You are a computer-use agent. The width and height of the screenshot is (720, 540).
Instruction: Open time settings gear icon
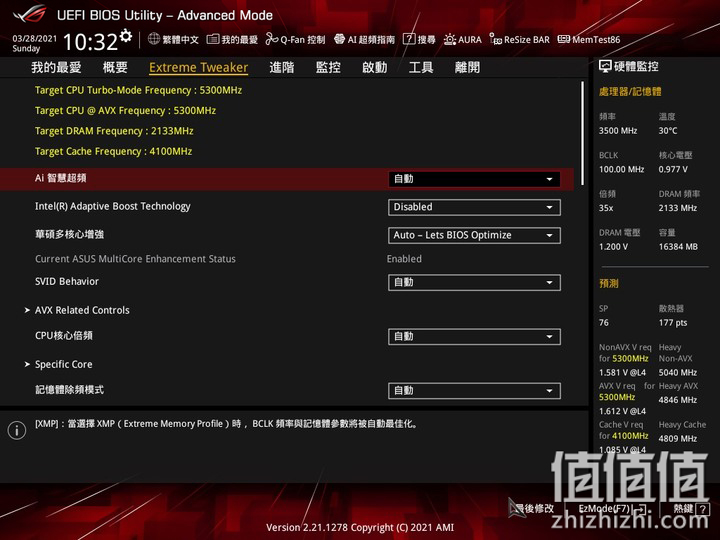(x=126, y=35)
